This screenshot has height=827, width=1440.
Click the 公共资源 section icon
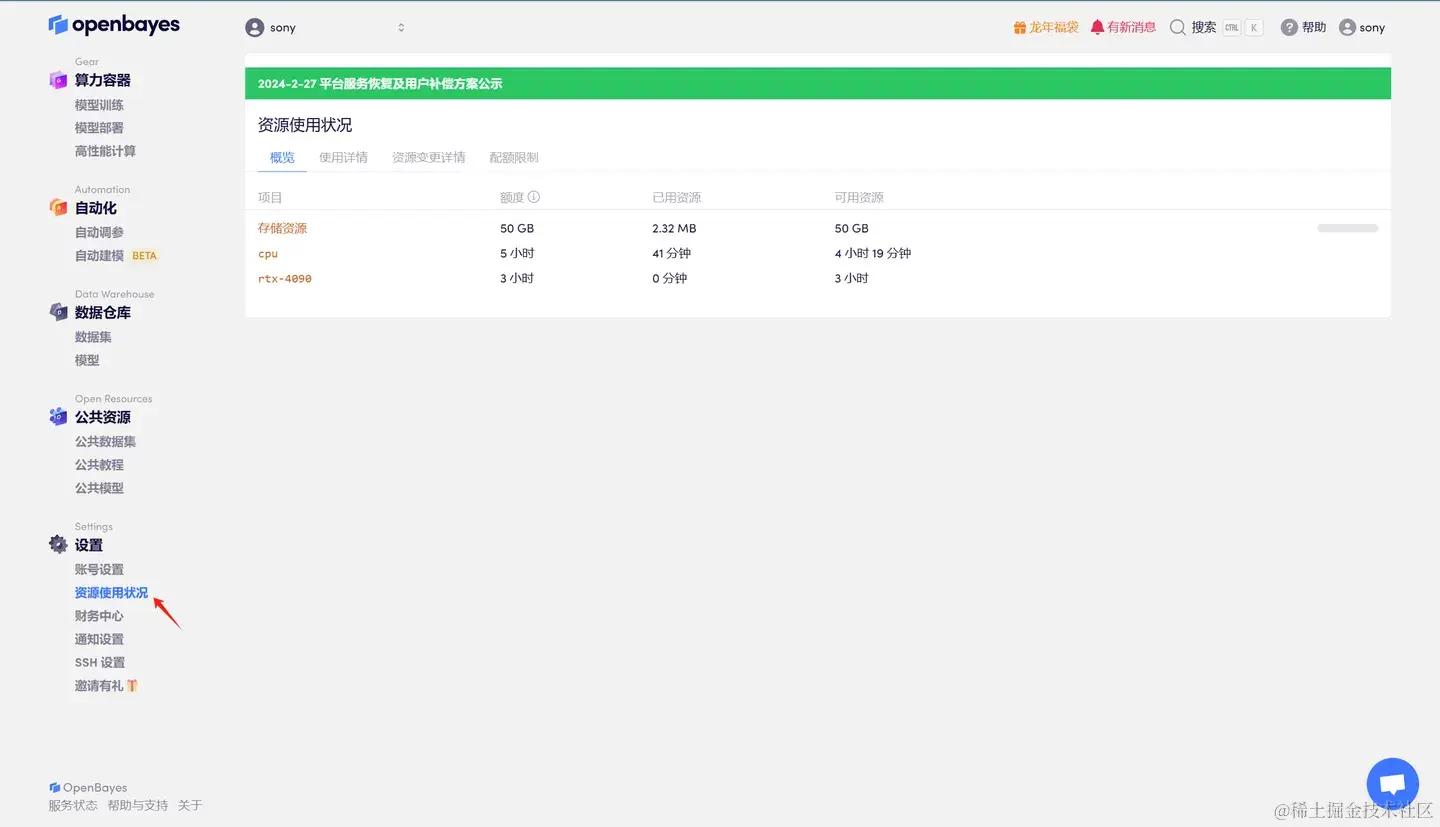58,417
